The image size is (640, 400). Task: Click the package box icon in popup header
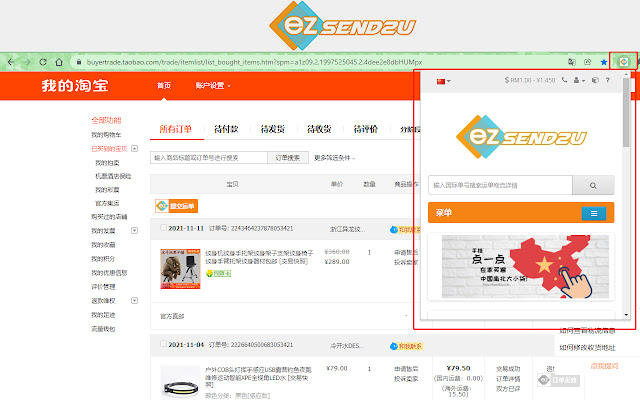595,80
